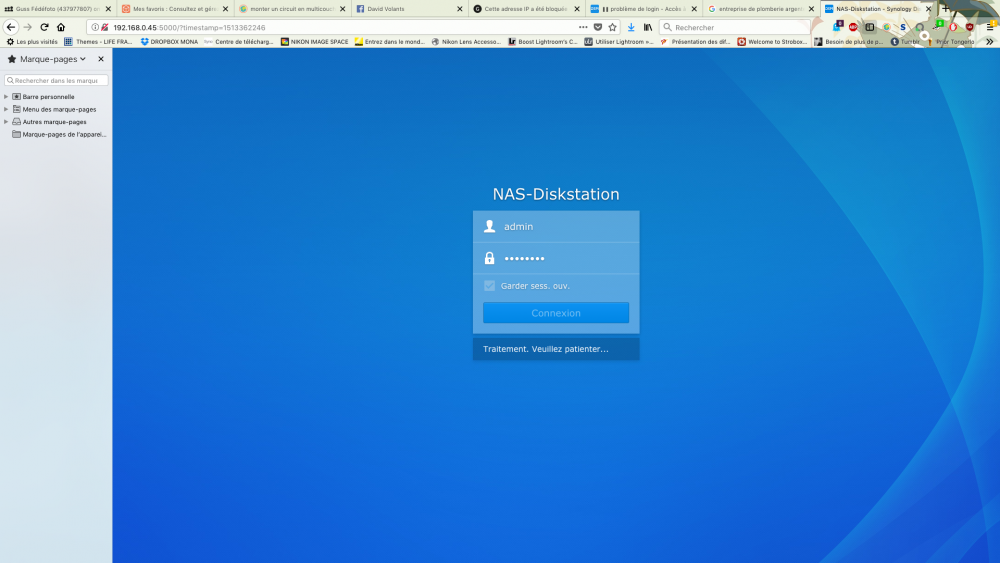Open the downloads arrow panel
Image resolution: width=1000 pixels, height=563 pixels.
click(x=631, y=27)
